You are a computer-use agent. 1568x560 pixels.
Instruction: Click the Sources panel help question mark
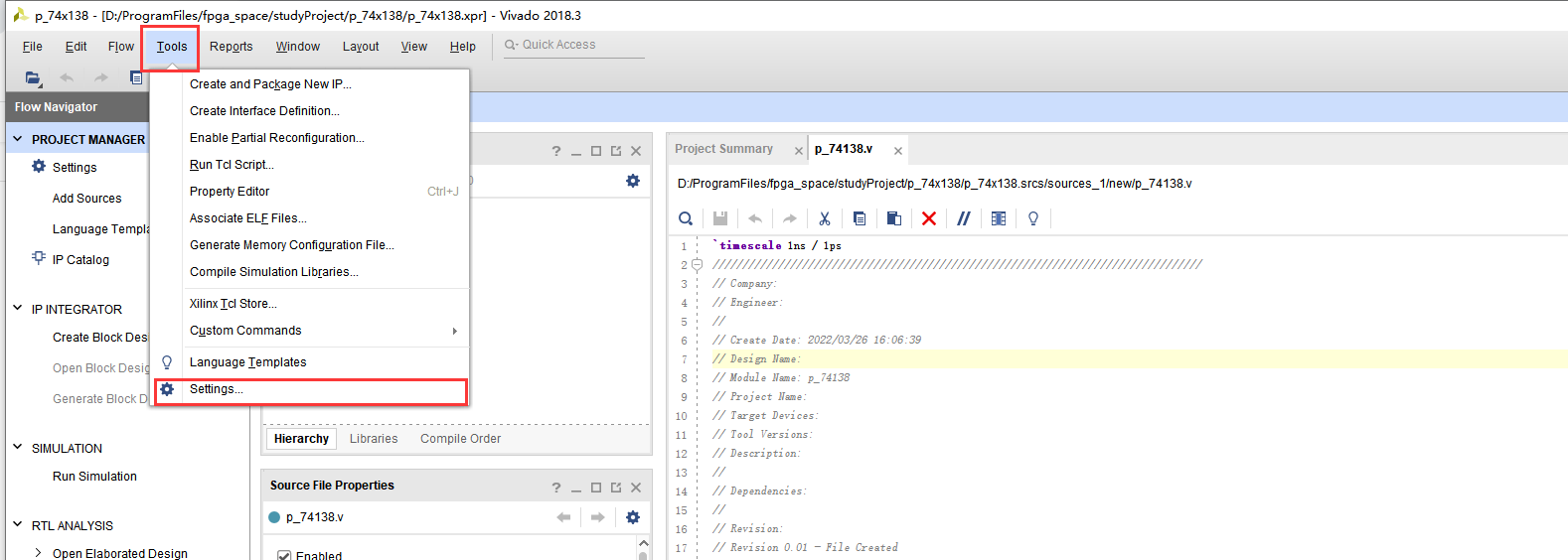tap(556, 151)
